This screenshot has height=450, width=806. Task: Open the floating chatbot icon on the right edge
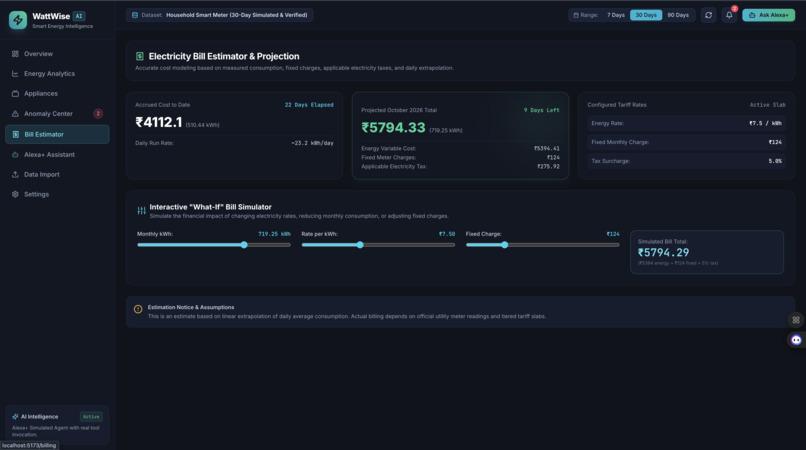click(796, 340)
